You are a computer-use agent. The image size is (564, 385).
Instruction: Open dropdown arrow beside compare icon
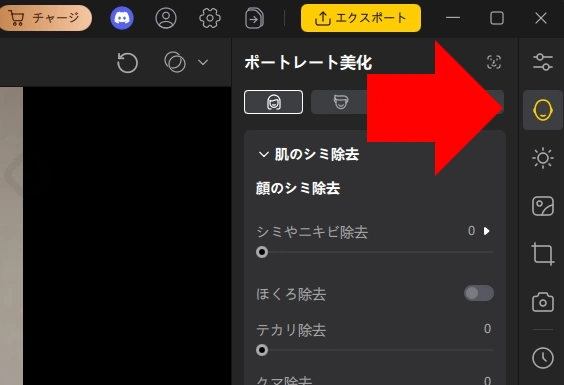pos(203,63)
